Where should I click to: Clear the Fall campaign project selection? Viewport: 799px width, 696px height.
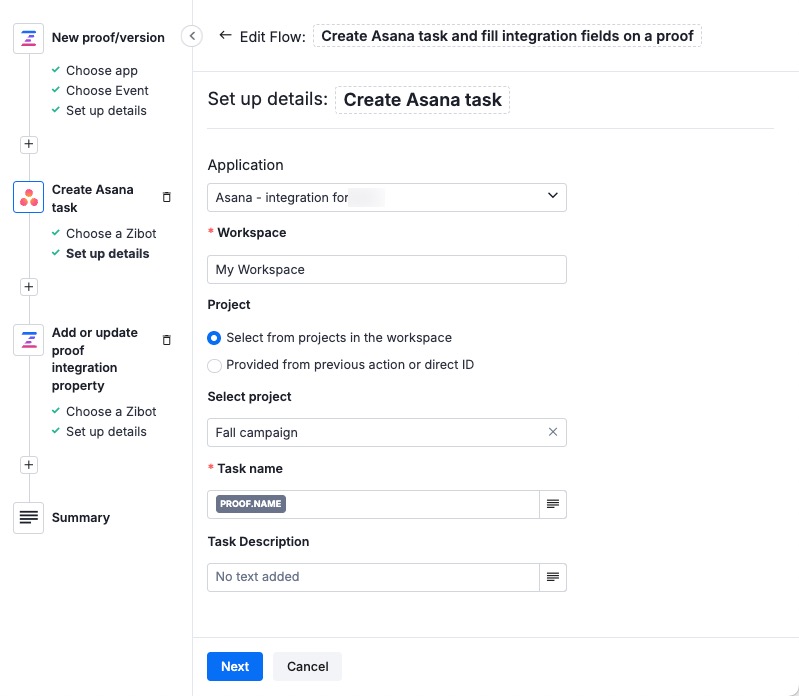click(x=552, y=432)
